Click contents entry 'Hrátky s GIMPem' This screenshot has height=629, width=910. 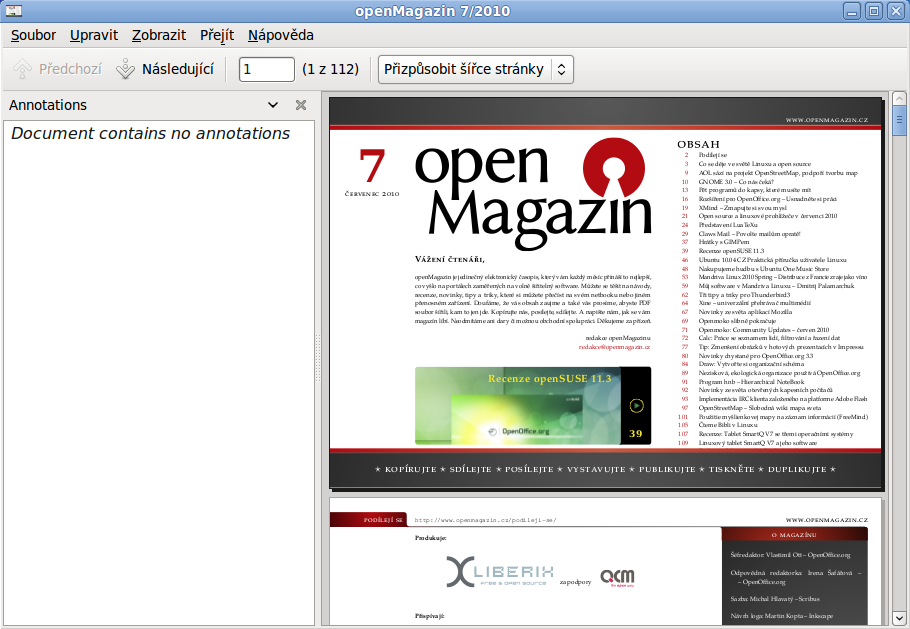pyautogui.click(x=724, y=242)
